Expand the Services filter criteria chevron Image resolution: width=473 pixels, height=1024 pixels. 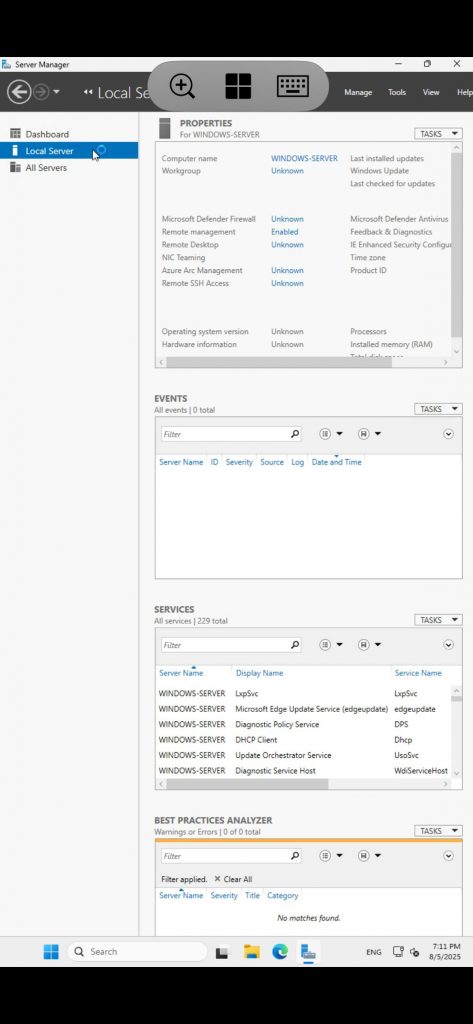click(448, 645)
